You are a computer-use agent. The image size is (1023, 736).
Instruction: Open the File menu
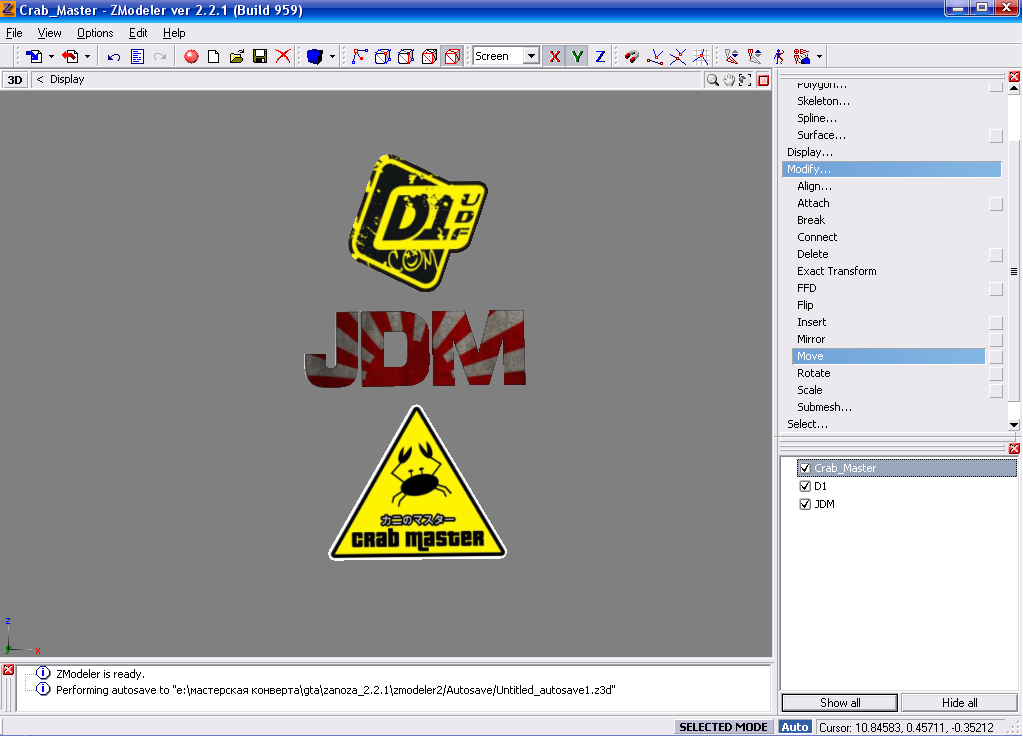click(x=14, y=33)
